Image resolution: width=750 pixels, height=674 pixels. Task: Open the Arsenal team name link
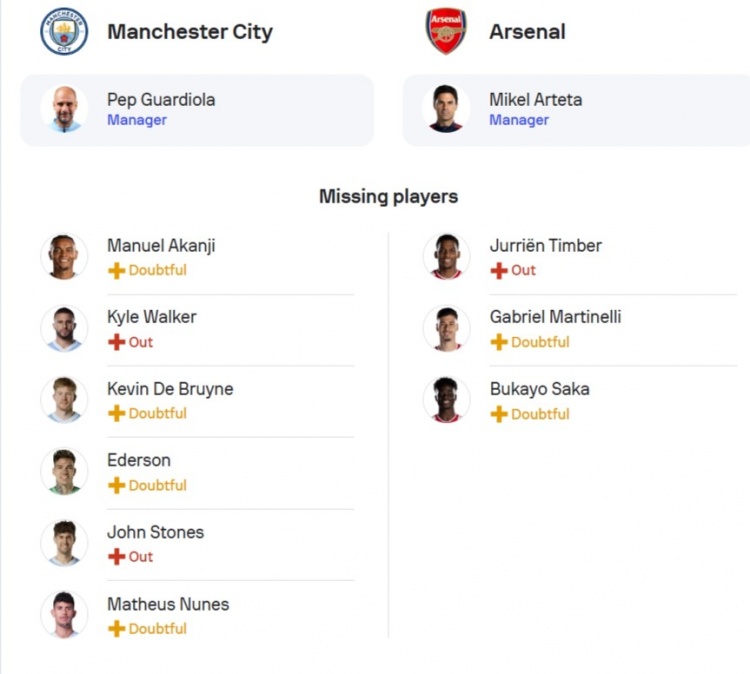527,31
